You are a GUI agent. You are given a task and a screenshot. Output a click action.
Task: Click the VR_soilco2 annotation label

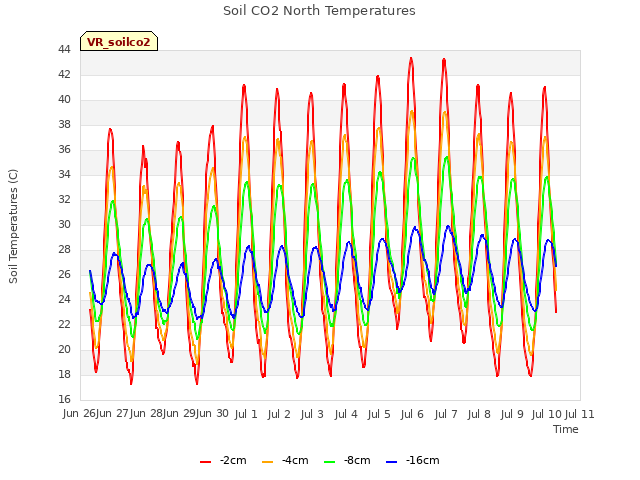point(119,42)
